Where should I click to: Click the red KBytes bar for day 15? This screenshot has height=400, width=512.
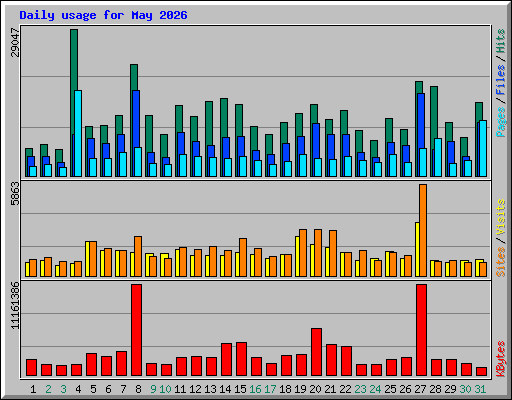241,359
